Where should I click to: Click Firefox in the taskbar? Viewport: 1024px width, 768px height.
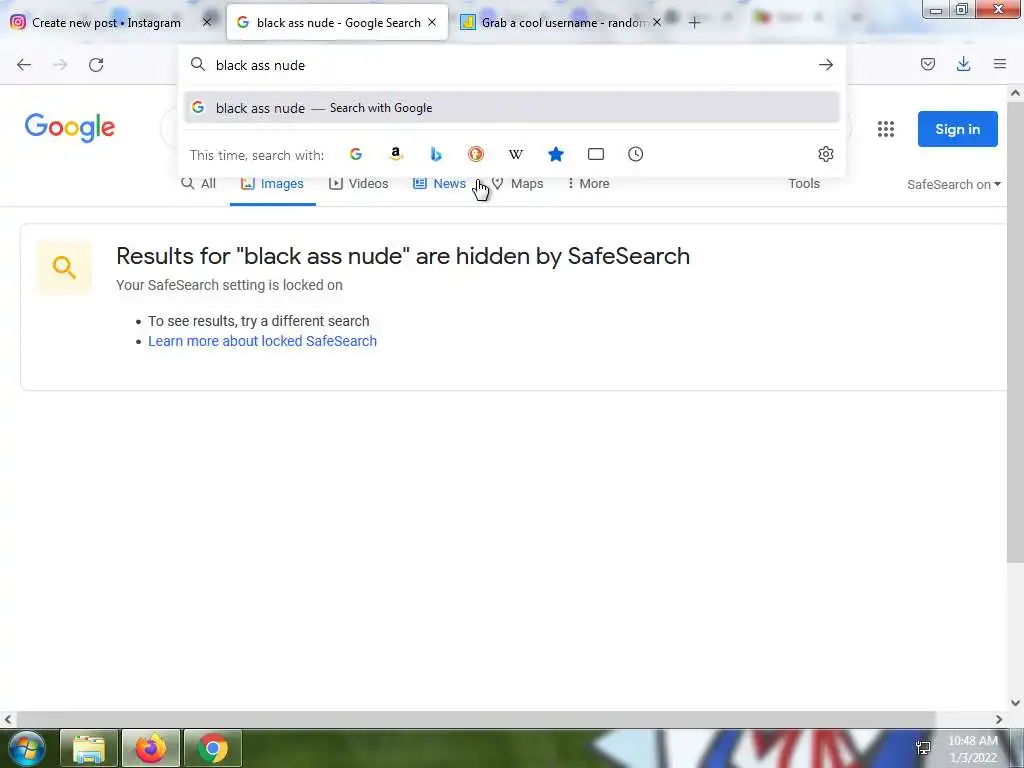tap(151, 748)
